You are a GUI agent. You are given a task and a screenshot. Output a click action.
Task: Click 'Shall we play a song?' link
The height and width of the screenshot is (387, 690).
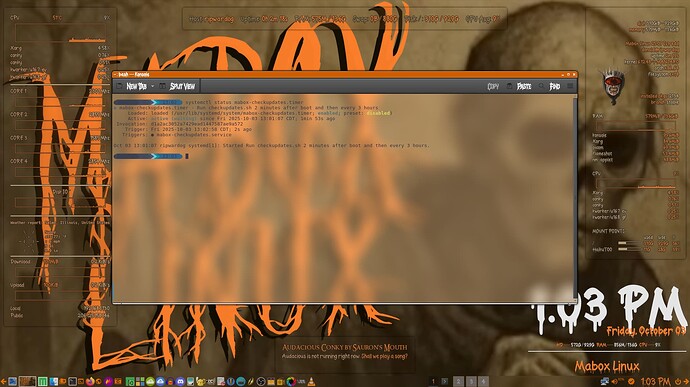tap(384, 356)
